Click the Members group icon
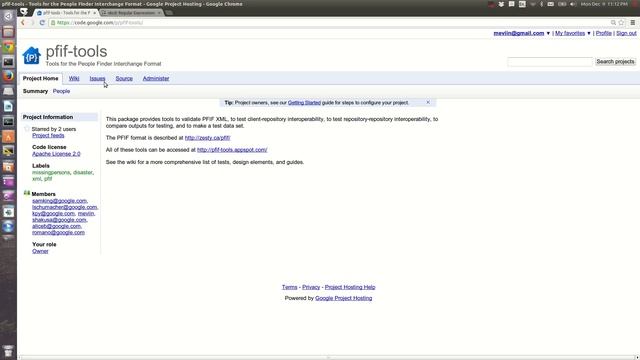Viewport: 640px width, 360px height. 27,193
